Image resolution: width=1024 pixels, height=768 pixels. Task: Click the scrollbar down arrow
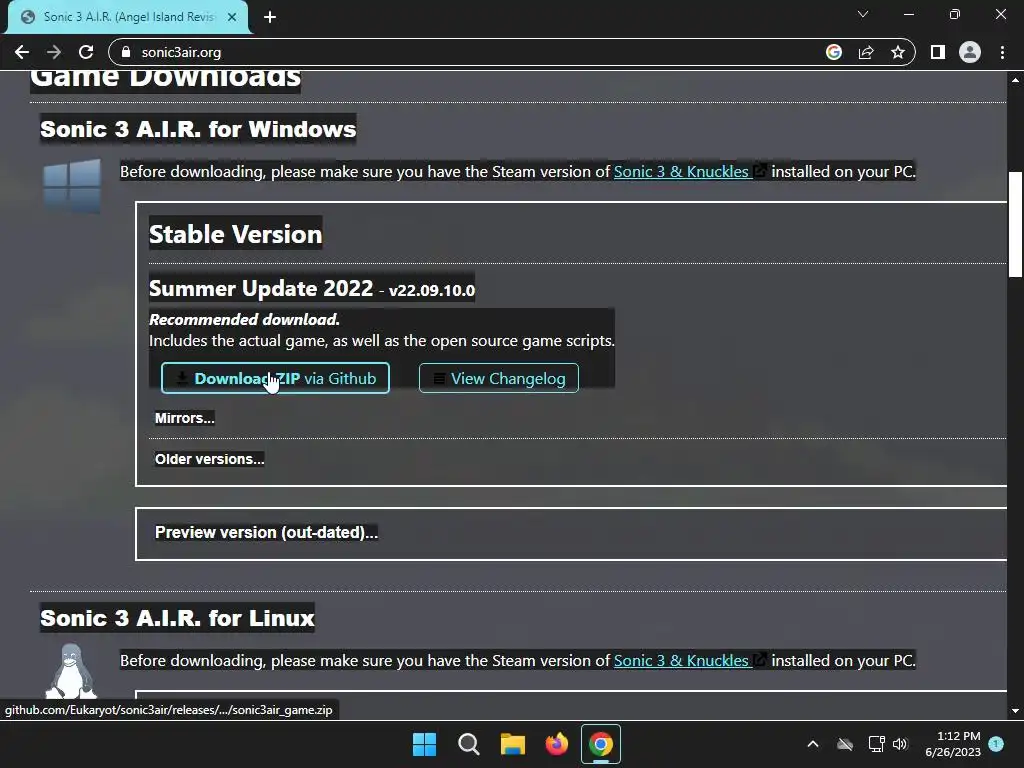[x=1015, y=711]
